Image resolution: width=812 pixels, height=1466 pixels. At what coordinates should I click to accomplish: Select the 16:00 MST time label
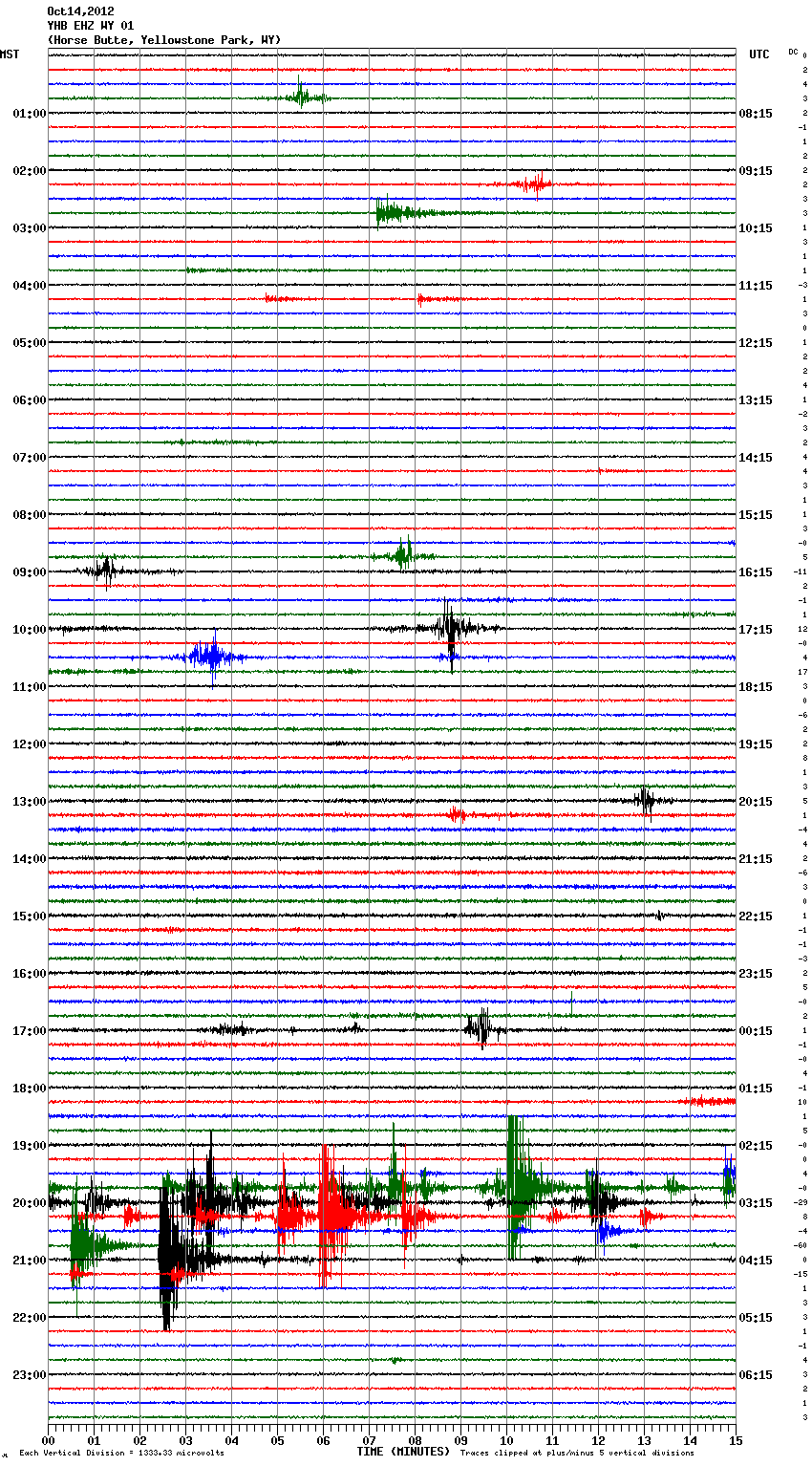point(30,974)
